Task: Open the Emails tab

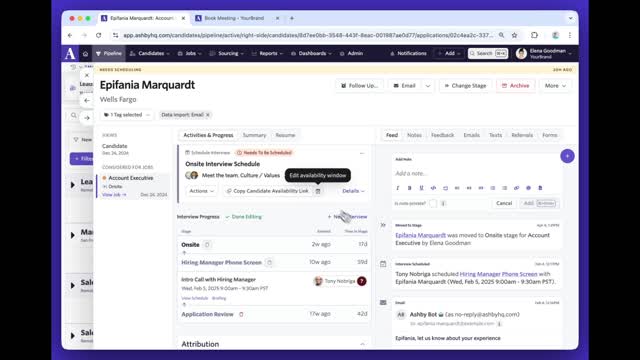Action: click(471, 135)
